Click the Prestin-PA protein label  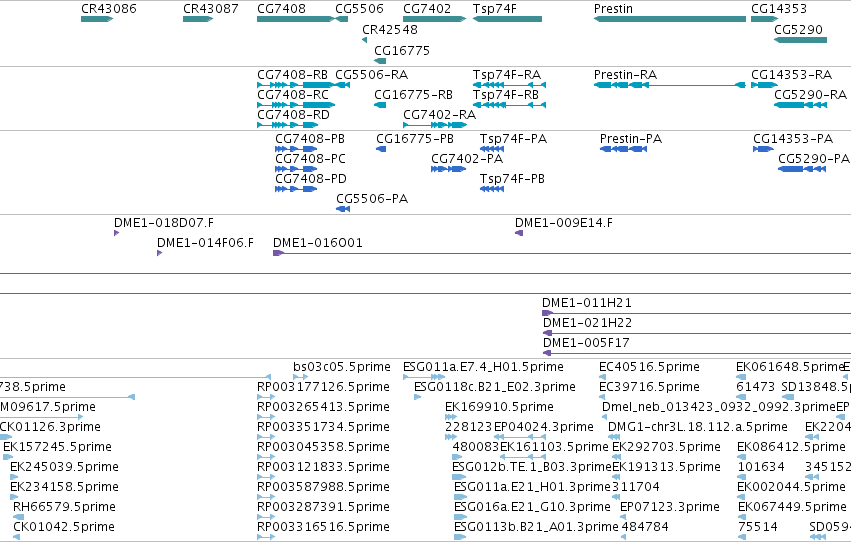(x=631, y=138)
